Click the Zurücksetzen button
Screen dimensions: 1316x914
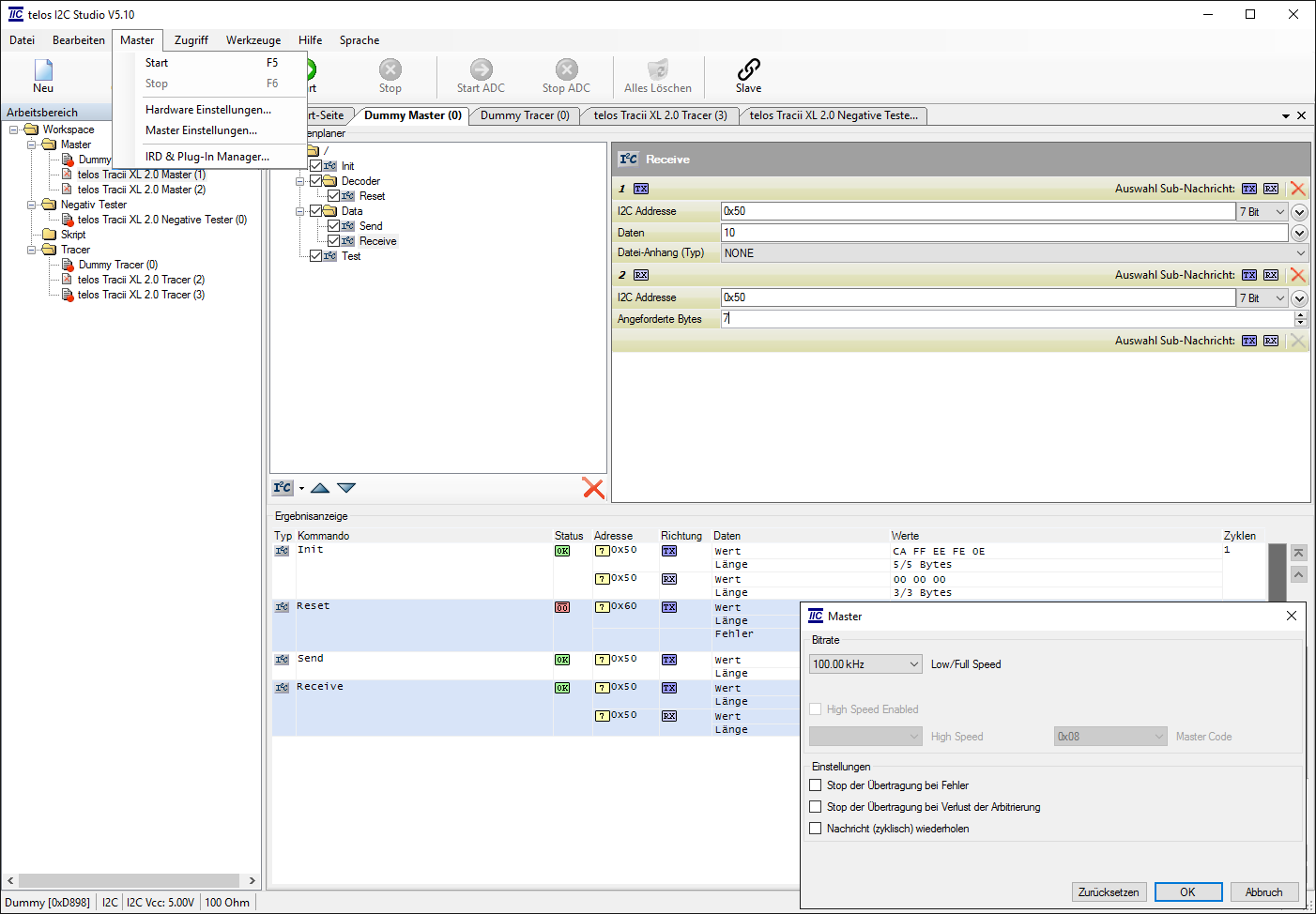click(1109, 892)
